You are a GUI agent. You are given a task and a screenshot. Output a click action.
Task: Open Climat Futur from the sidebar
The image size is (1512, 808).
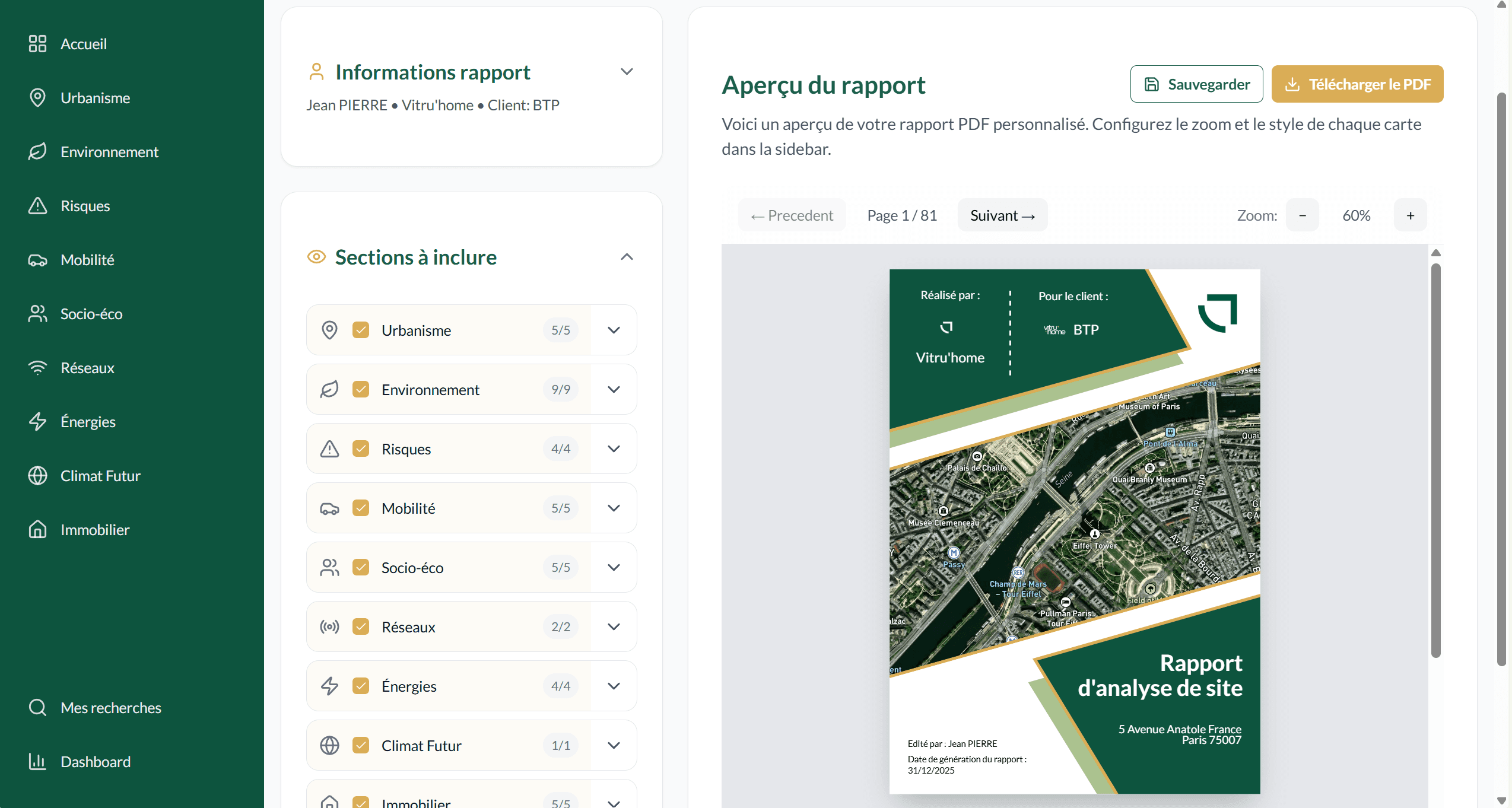(100, 475)
